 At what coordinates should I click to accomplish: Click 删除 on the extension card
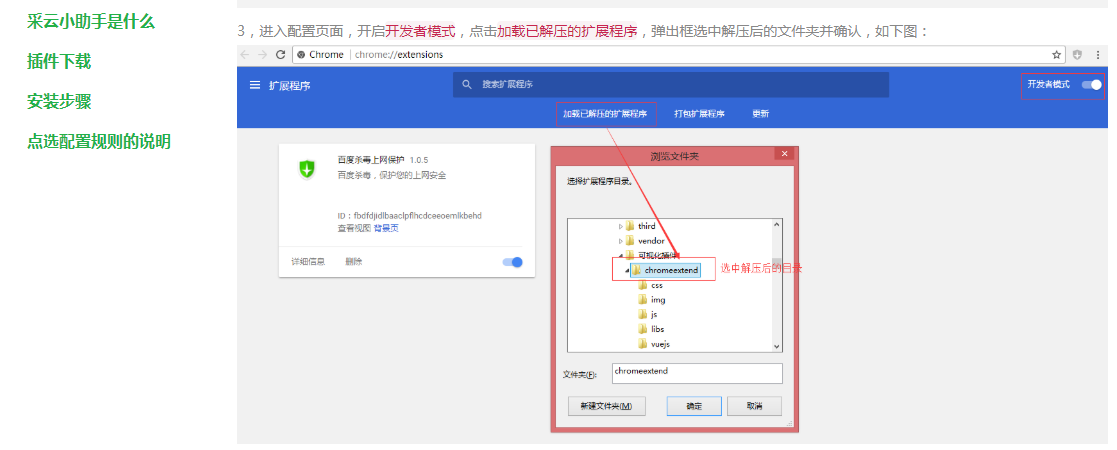tap(354, 262)
